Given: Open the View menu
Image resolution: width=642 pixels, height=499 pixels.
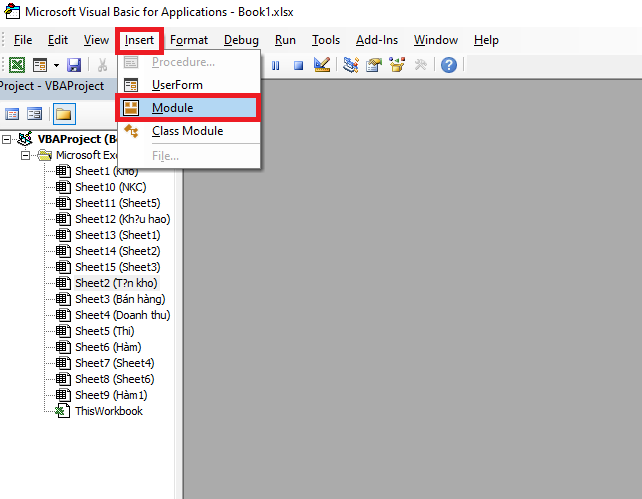Looking at the screenshot, I should click(x=96, y=40).
